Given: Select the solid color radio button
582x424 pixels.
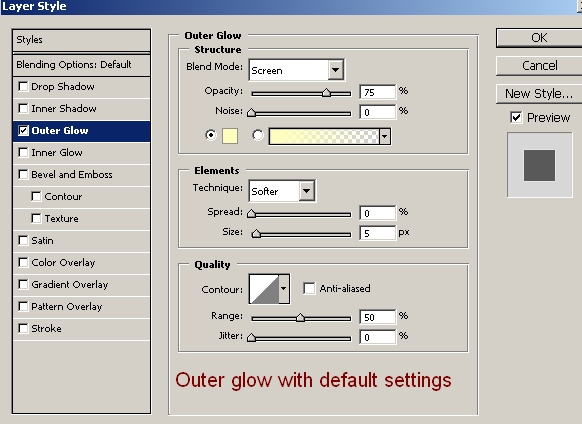Looking at the screenshot, I should coord(211,135).
